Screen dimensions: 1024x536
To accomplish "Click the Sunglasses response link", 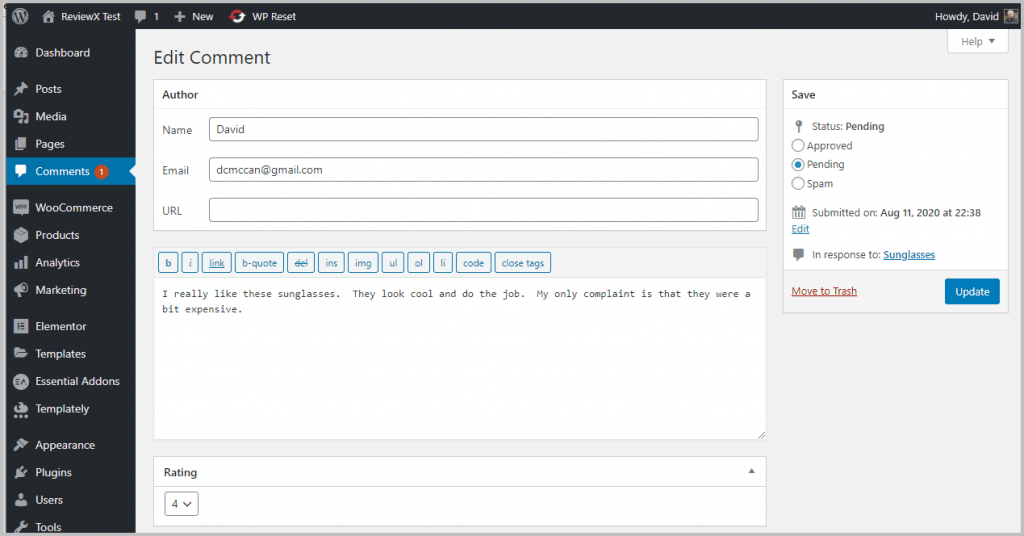I will pos(909,255).
